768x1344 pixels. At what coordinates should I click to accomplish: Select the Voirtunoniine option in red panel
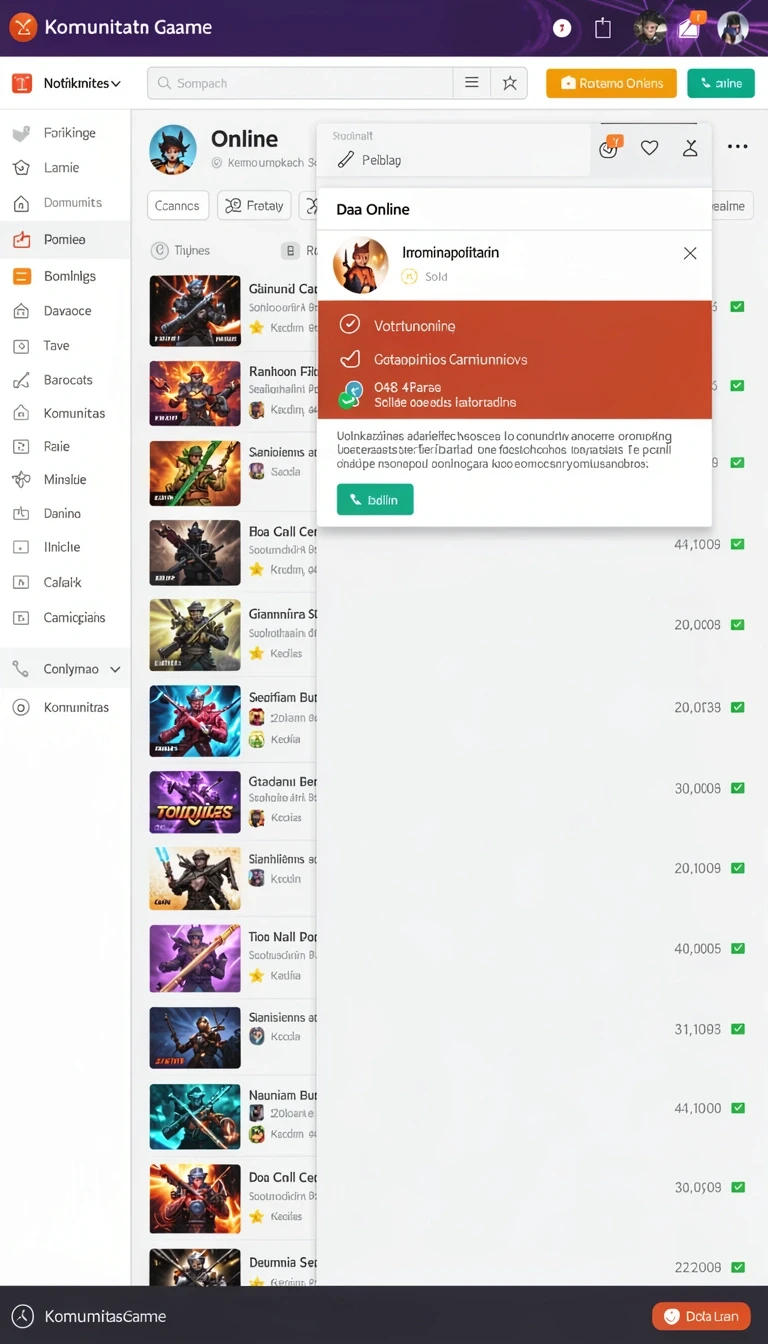click(x=514, y=325)
